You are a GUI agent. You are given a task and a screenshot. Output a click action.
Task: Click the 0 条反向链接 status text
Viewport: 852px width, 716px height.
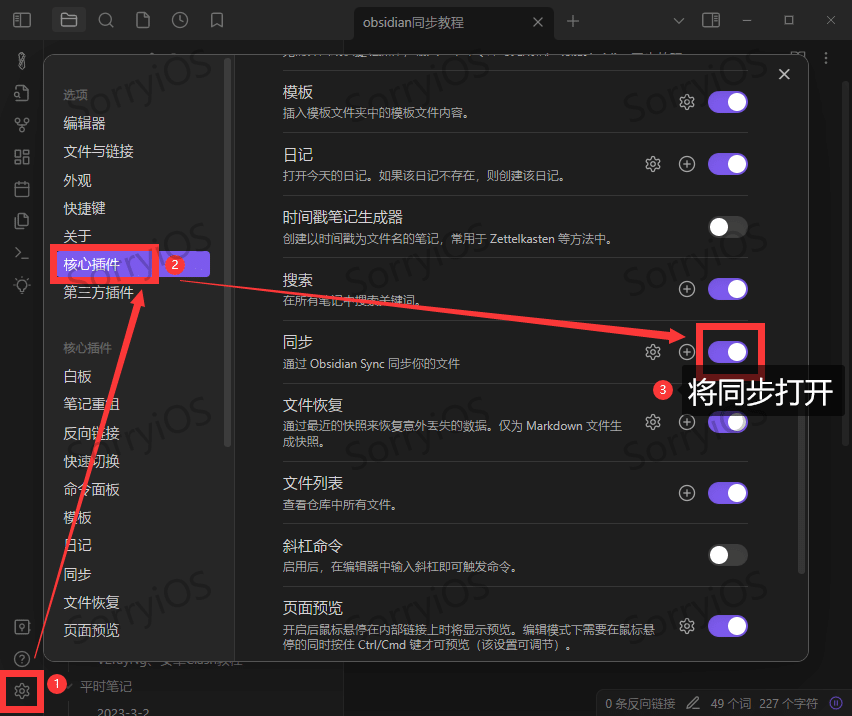point(638,701)
